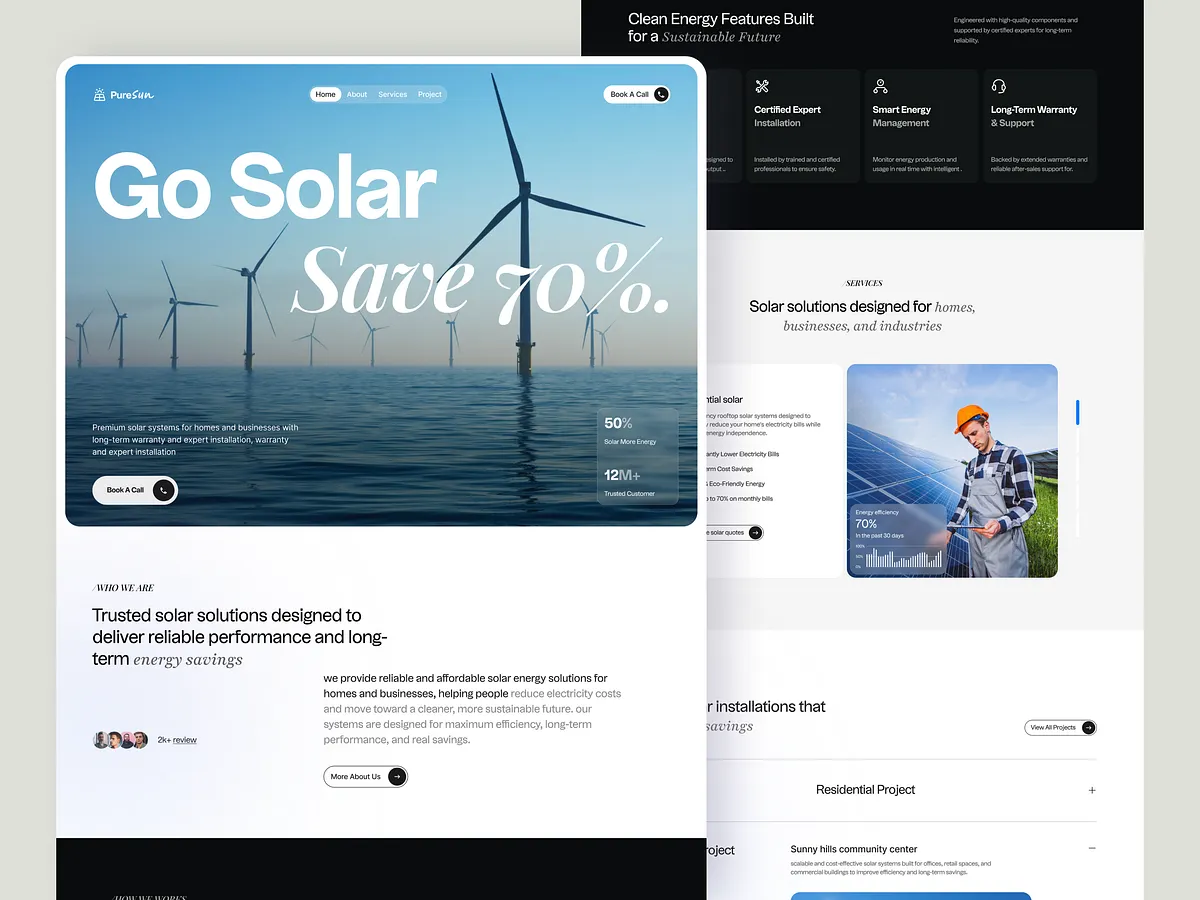Click the reviewer avatars group

[x=121, y=740]
